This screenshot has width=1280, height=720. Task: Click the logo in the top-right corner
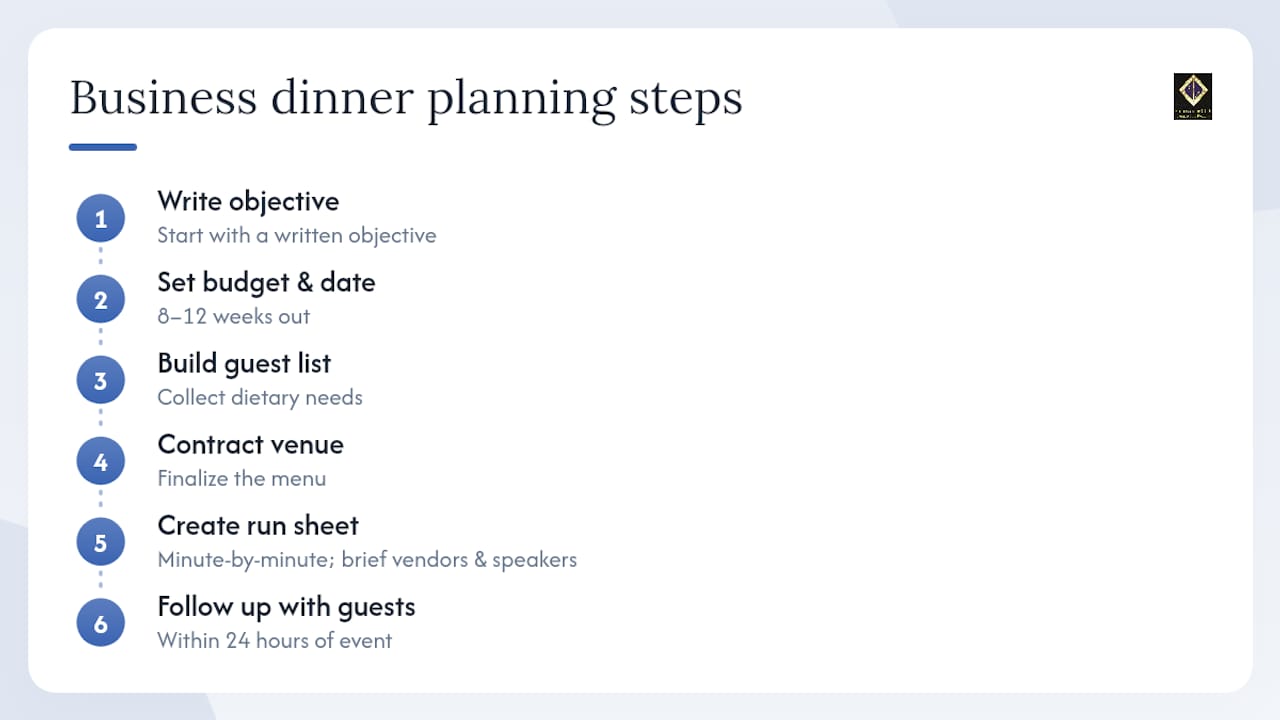pyautogui.click(x=1192, y=97)
